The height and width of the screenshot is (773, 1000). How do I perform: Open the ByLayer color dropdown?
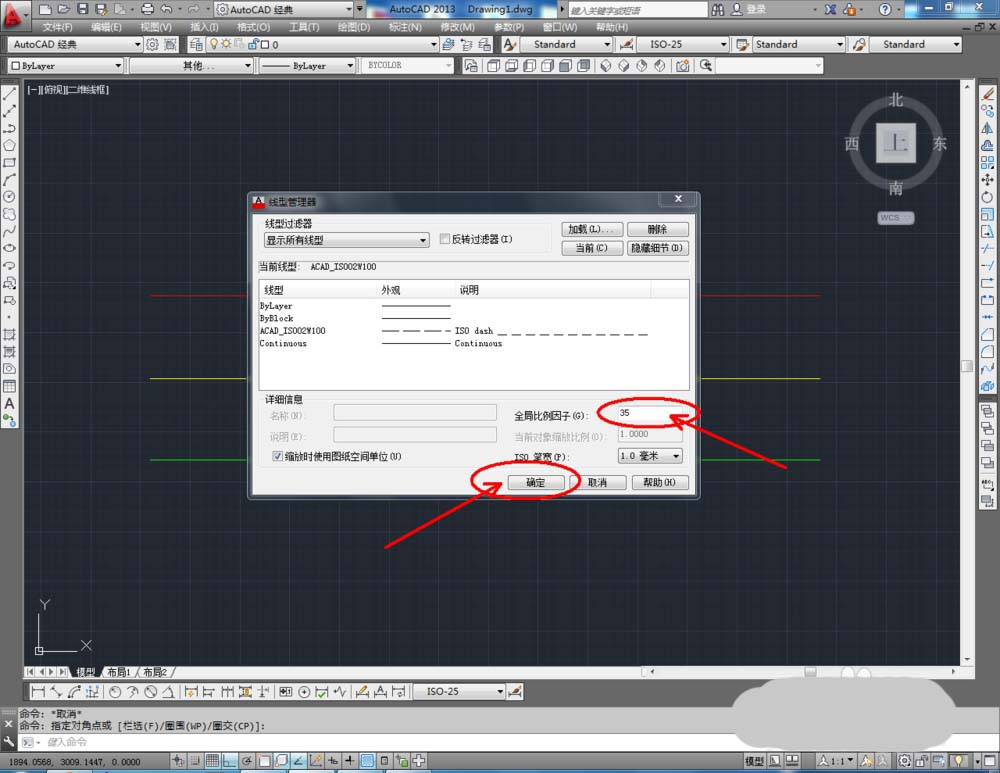point(65,66)
